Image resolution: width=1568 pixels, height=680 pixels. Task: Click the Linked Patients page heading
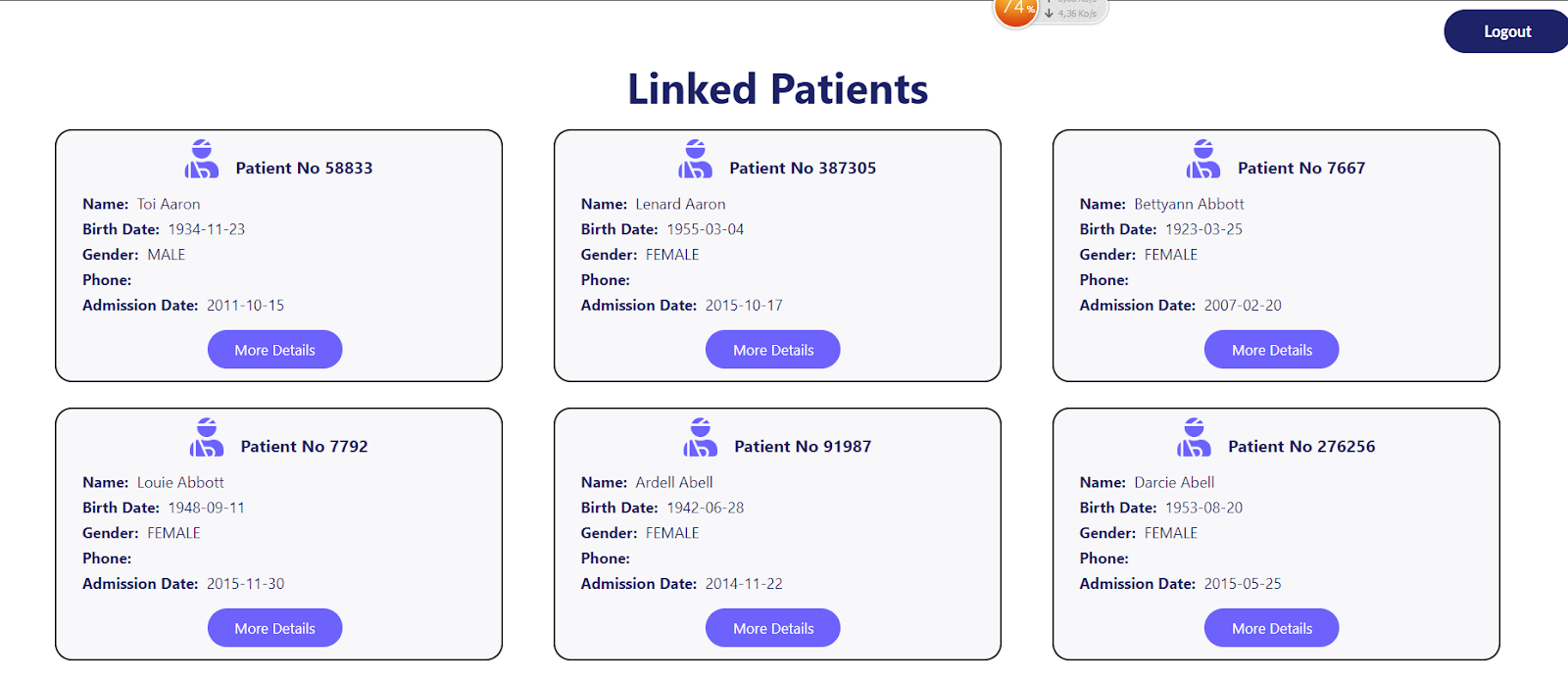click(777, 89)
